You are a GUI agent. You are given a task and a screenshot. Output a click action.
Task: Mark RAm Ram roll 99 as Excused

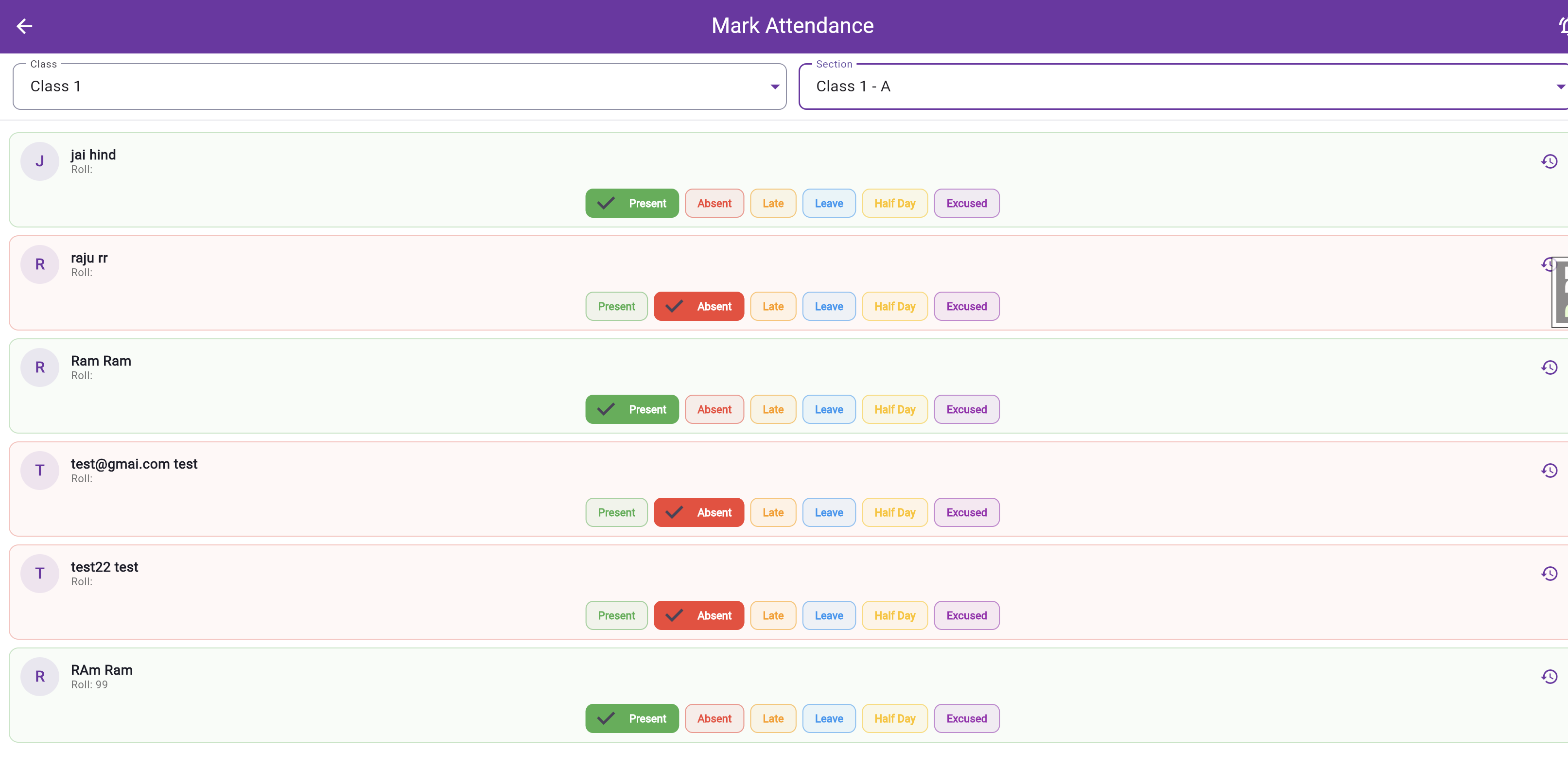tap(966, 718)
